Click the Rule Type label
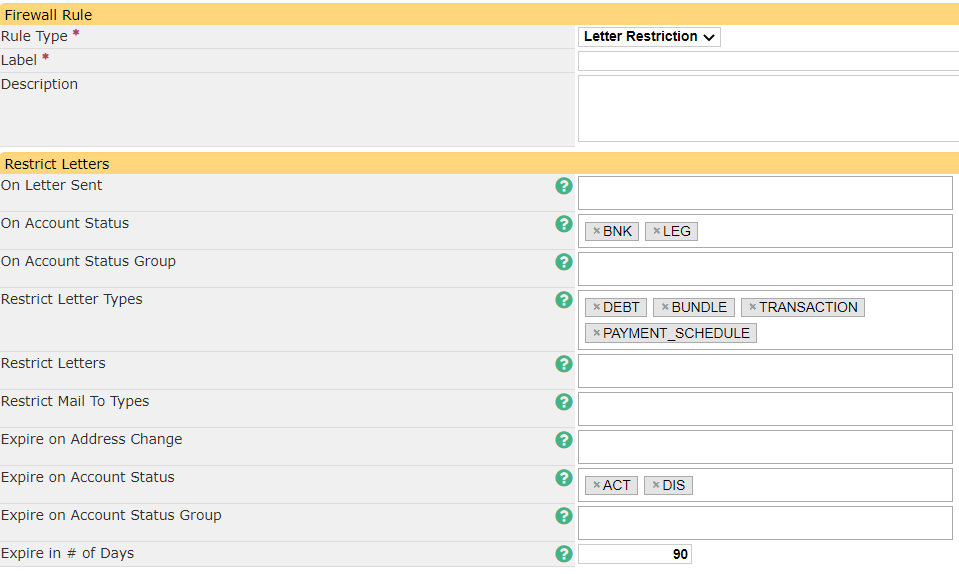This screenshot has width=959, height=574. click(34, 36)
